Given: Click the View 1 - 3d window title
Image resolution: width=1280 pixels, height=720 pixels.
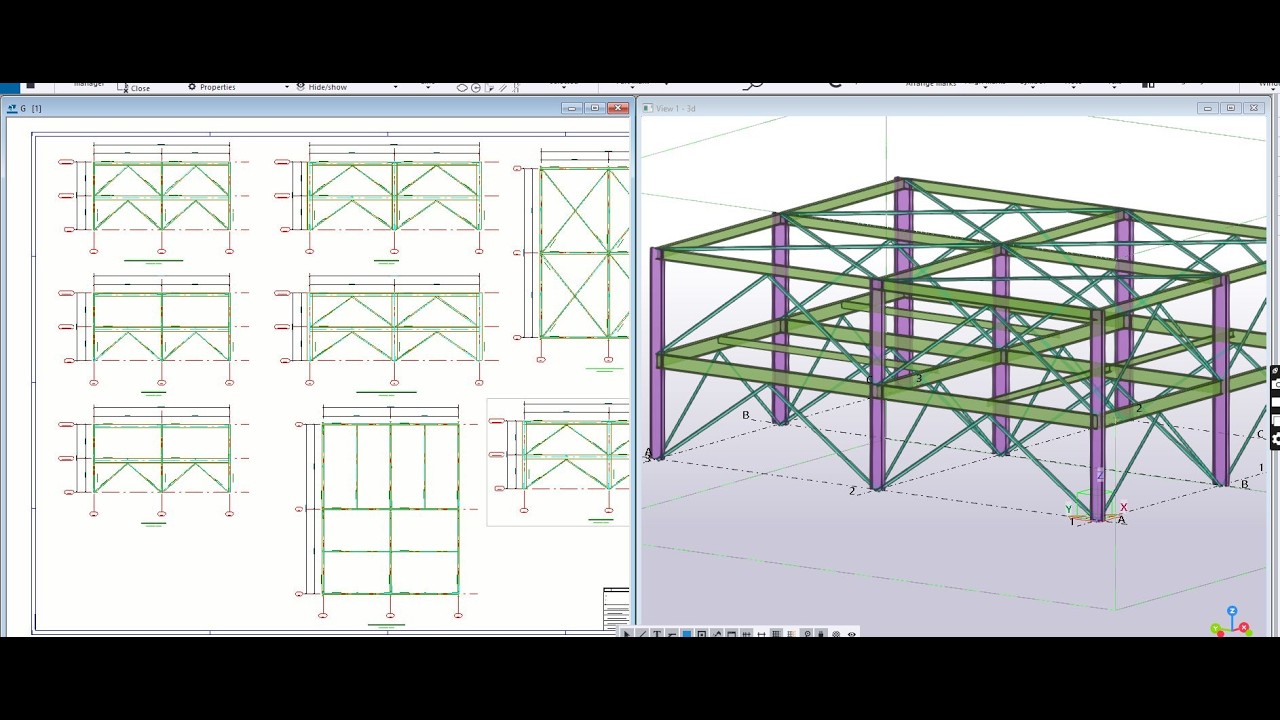Looking at the screenshot, I should 676,108.
